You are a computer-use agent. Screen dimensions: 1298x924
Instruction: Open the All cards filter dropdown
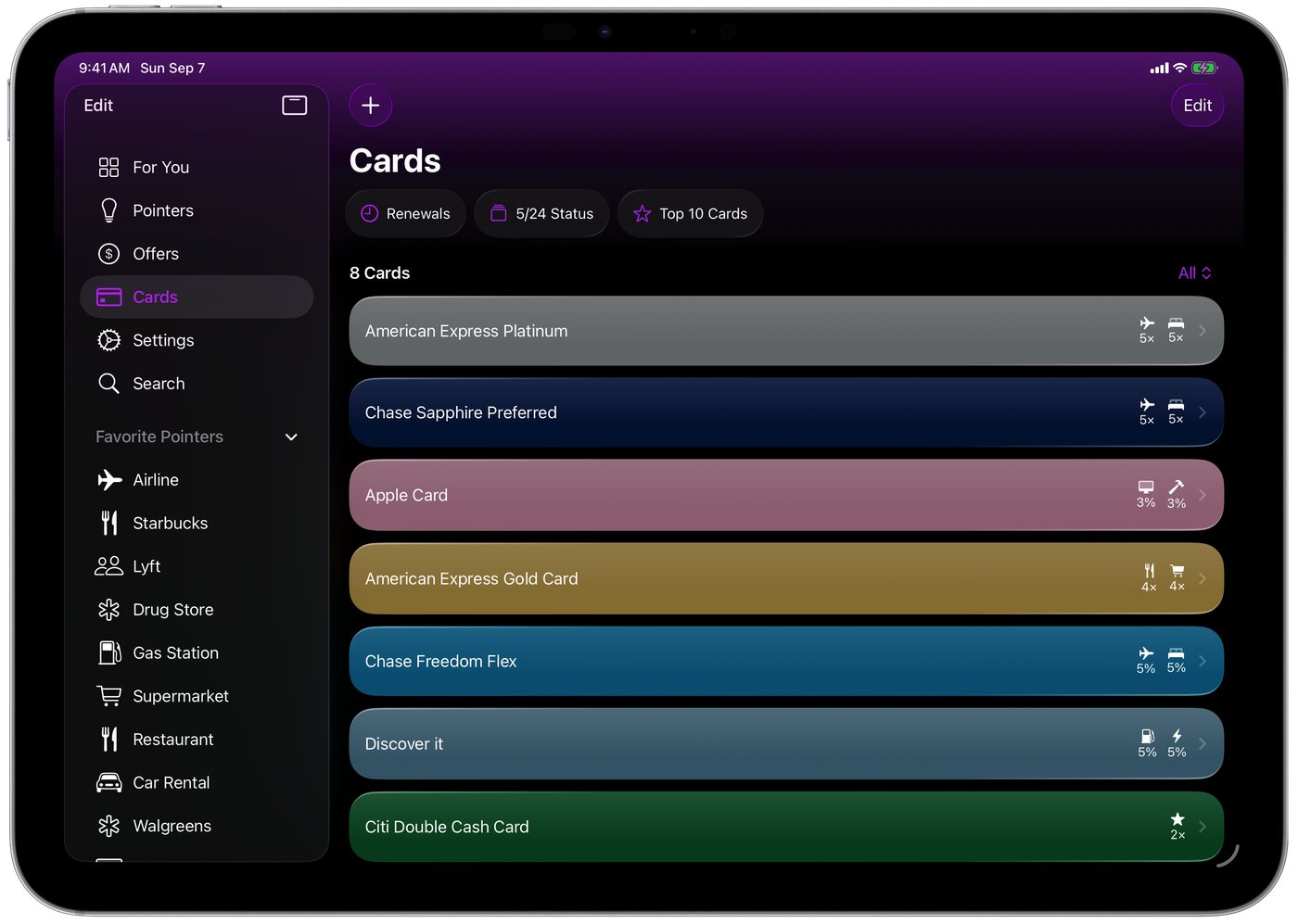pos(1194,273)
